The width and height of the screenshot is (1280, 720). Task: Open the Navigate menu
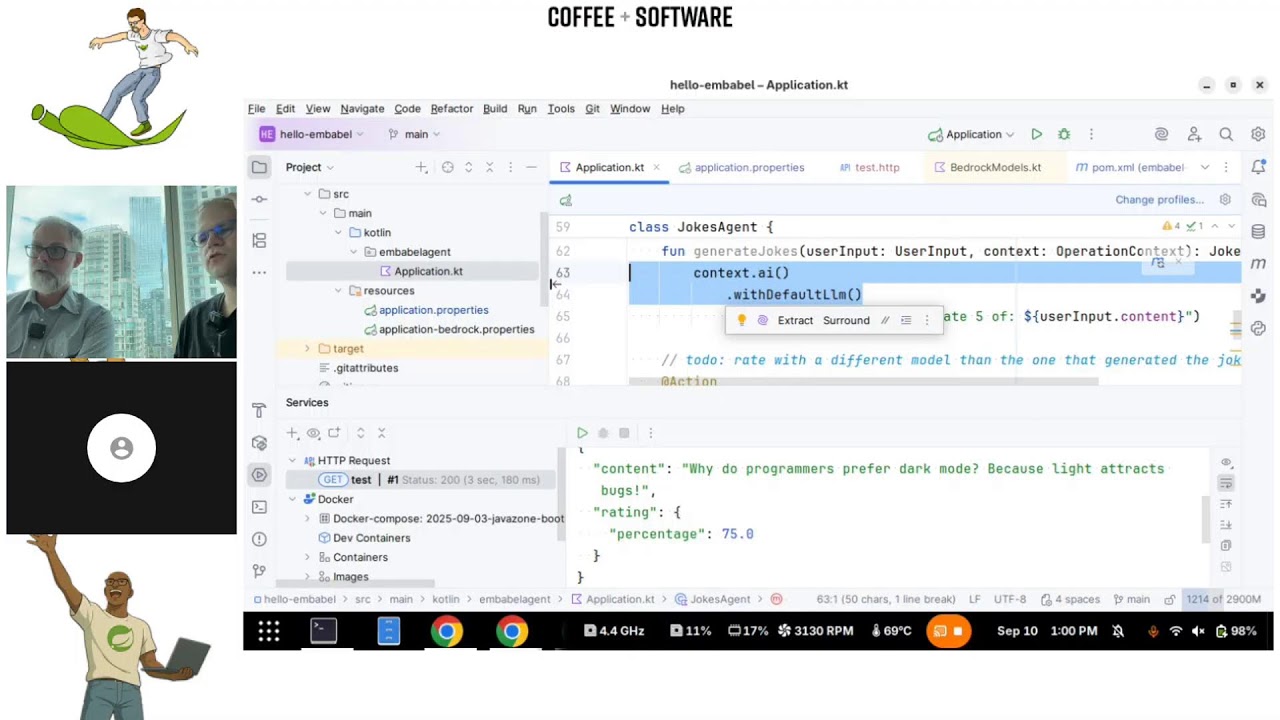pyautogui.click(x=362, y=108)
